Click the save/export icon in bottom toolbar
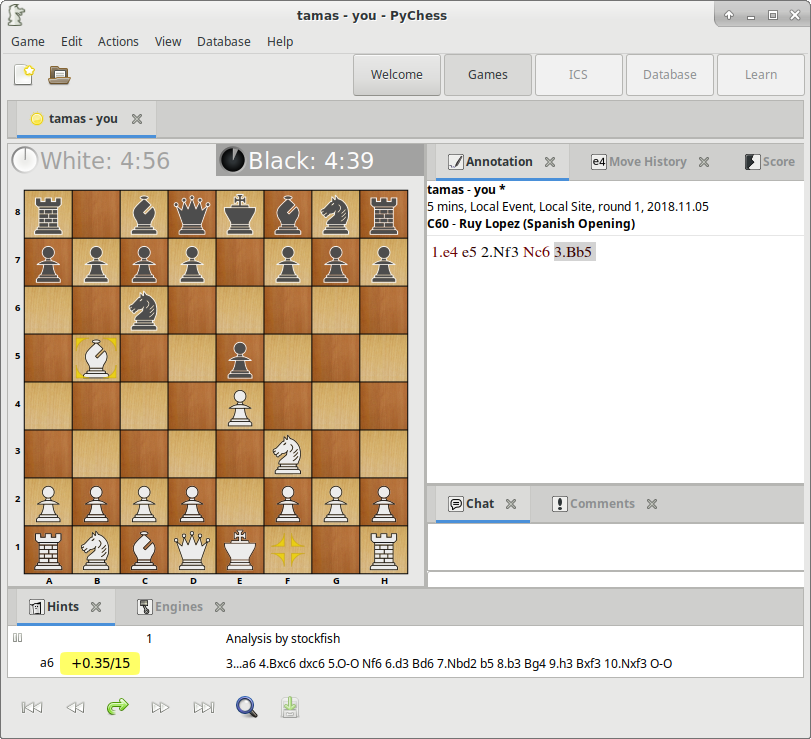 tap(290, 707)
